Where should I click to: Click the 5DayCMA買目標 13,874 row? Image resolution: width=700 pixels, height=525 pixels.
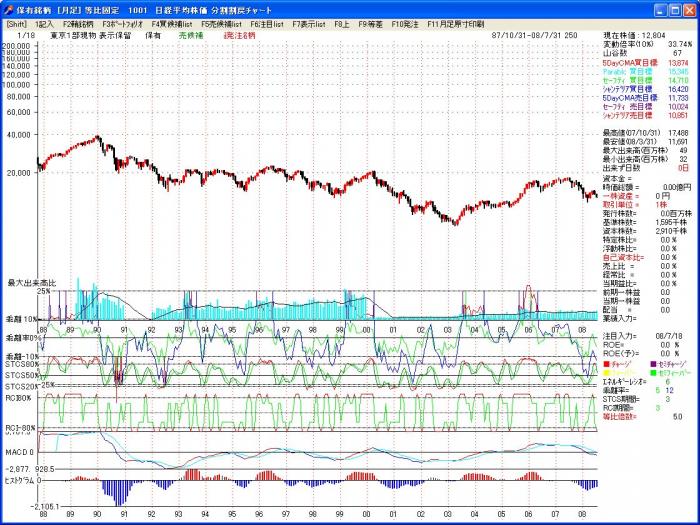tap(646, 63)
